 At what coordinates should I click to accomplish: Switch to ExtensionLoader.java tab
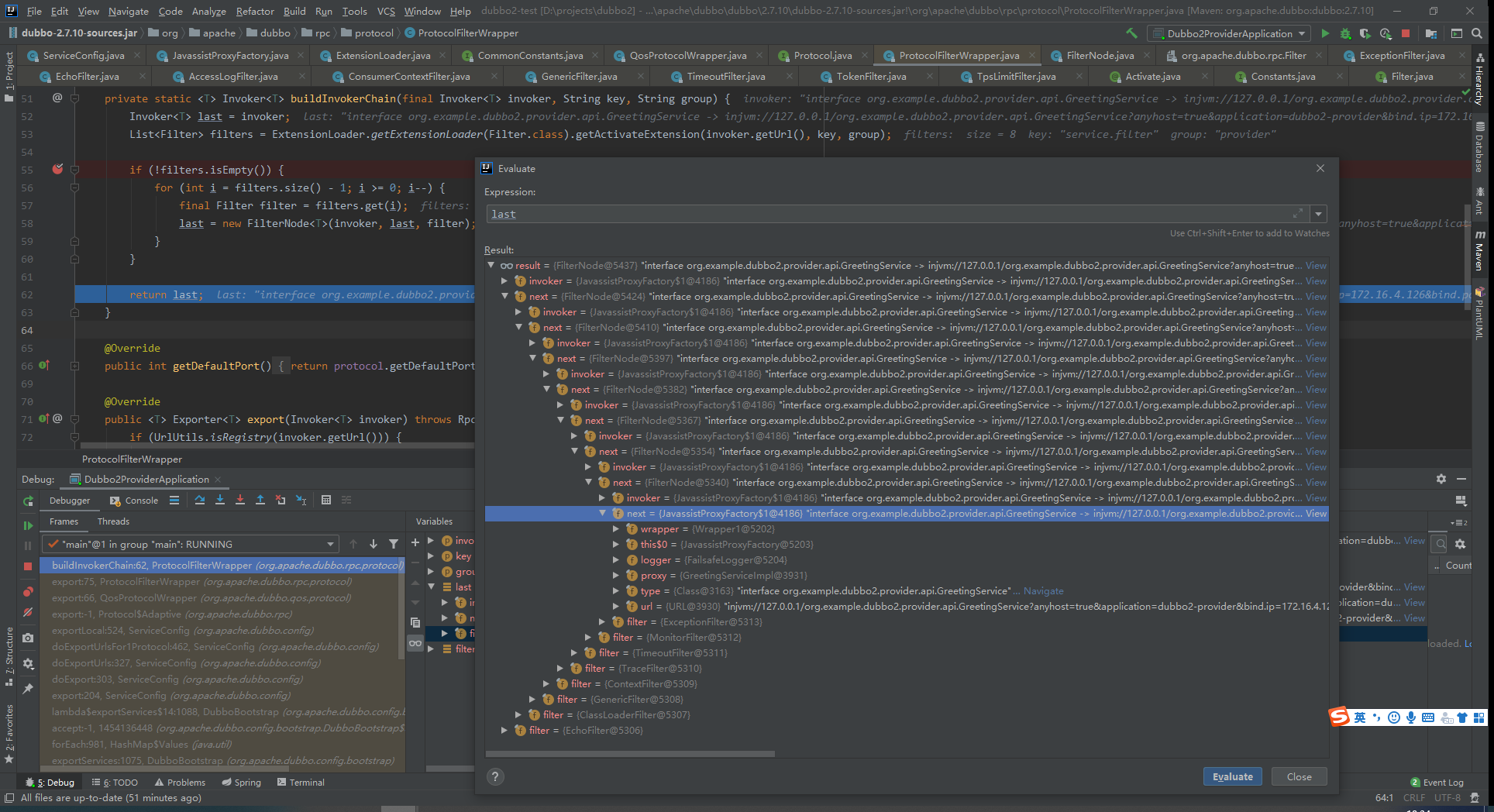(x=383, y=55)
